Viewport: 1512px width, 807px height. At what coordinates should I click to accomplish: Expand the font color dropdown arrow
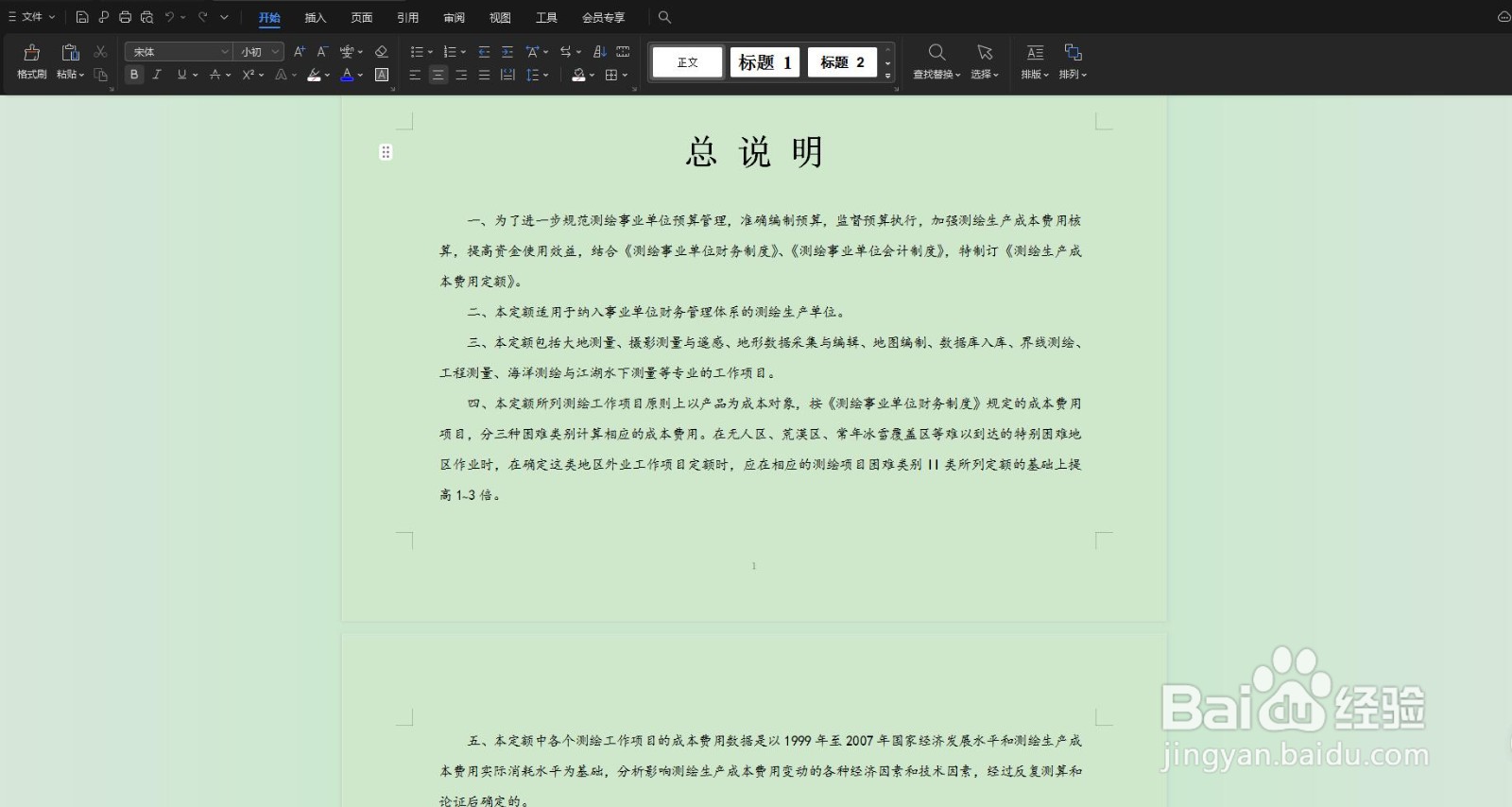pos(360,75)
